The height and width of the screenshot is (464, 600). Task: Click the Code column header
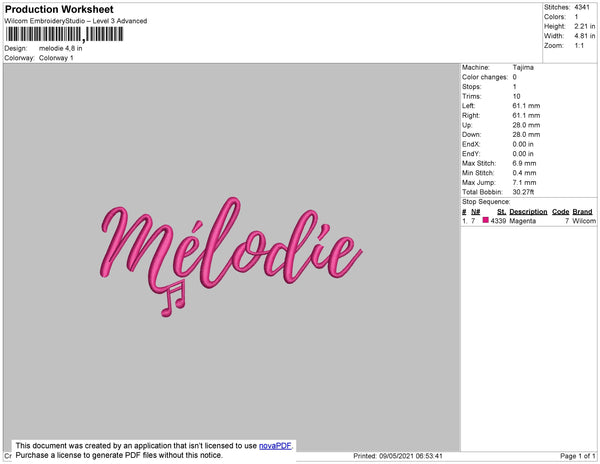pyautogui.click(x=561, y=212)
